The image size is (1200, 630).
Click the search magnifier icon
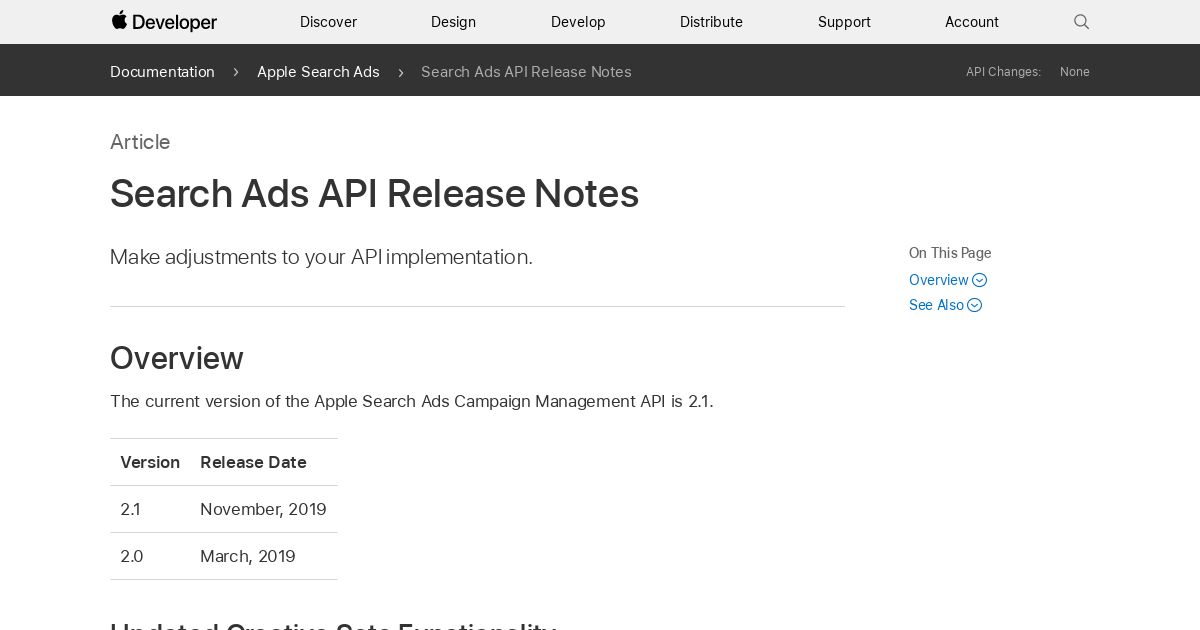(1081, 22)
